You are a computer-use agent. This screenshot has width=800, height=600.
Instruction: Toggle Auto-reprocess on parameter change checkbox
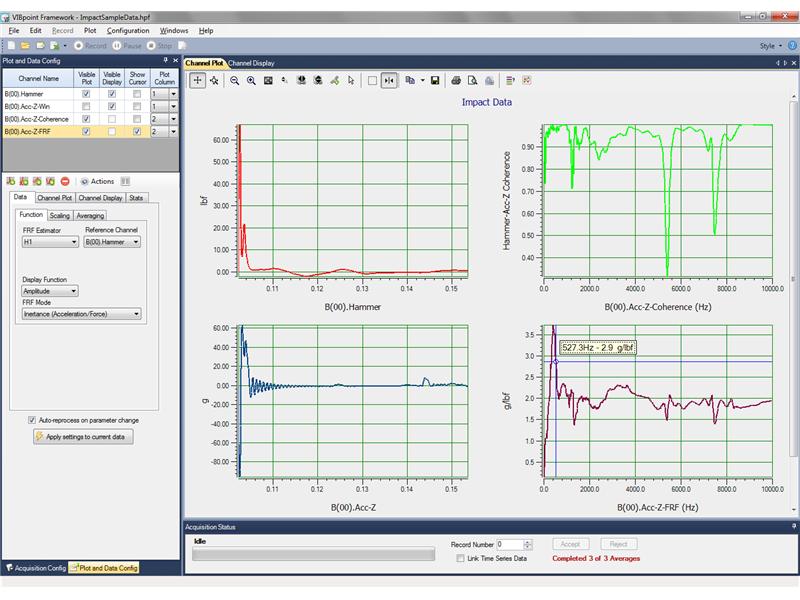[x=32, y=420]
